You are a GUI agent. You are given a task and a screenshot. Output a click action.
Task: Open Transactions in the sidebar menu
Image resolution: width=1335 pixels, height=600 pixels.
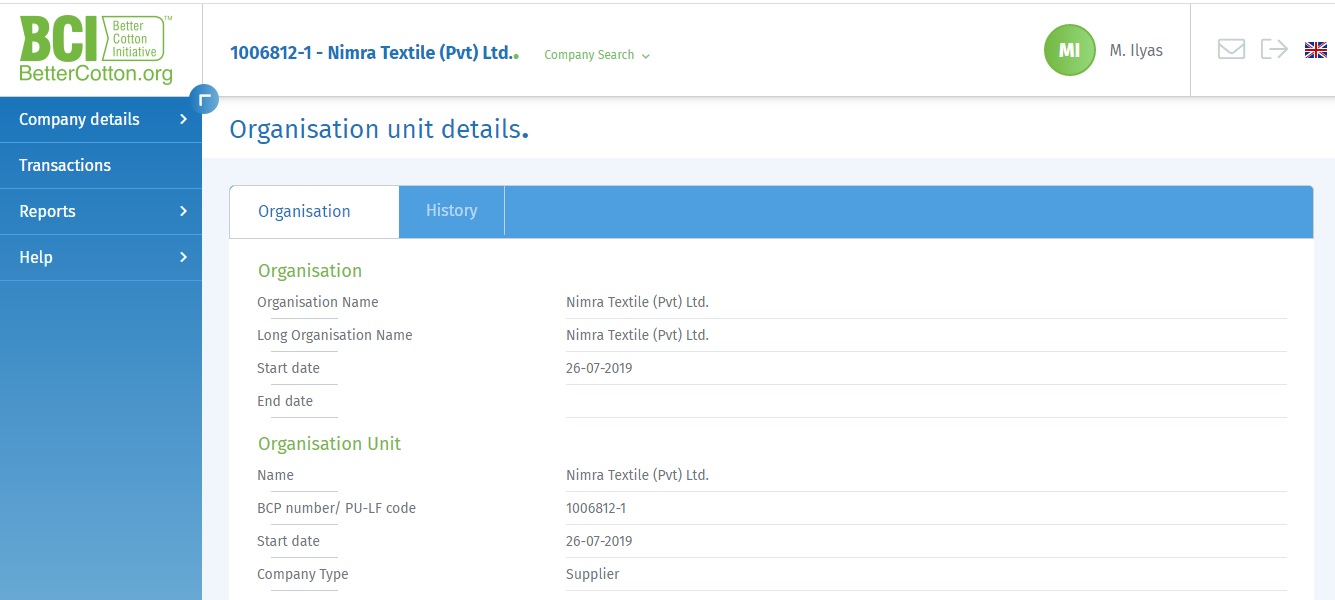pos(65,166)
